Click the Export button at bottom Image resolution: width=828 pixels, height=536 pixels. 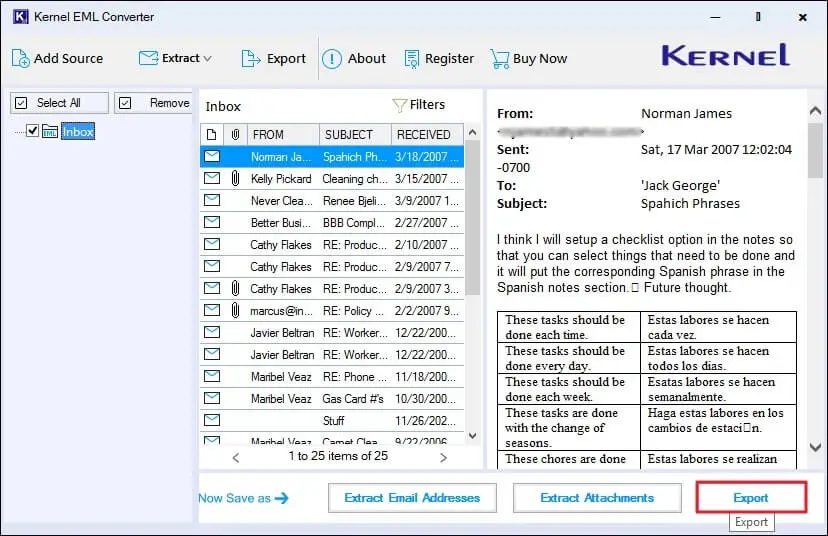(x=751, y=497)
